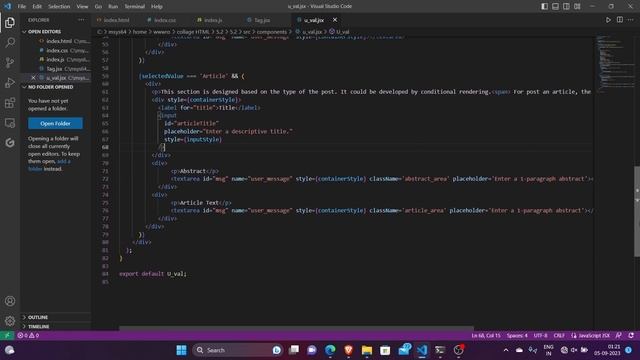
Task: Split the editor to the right
Action: pos(620,20)
